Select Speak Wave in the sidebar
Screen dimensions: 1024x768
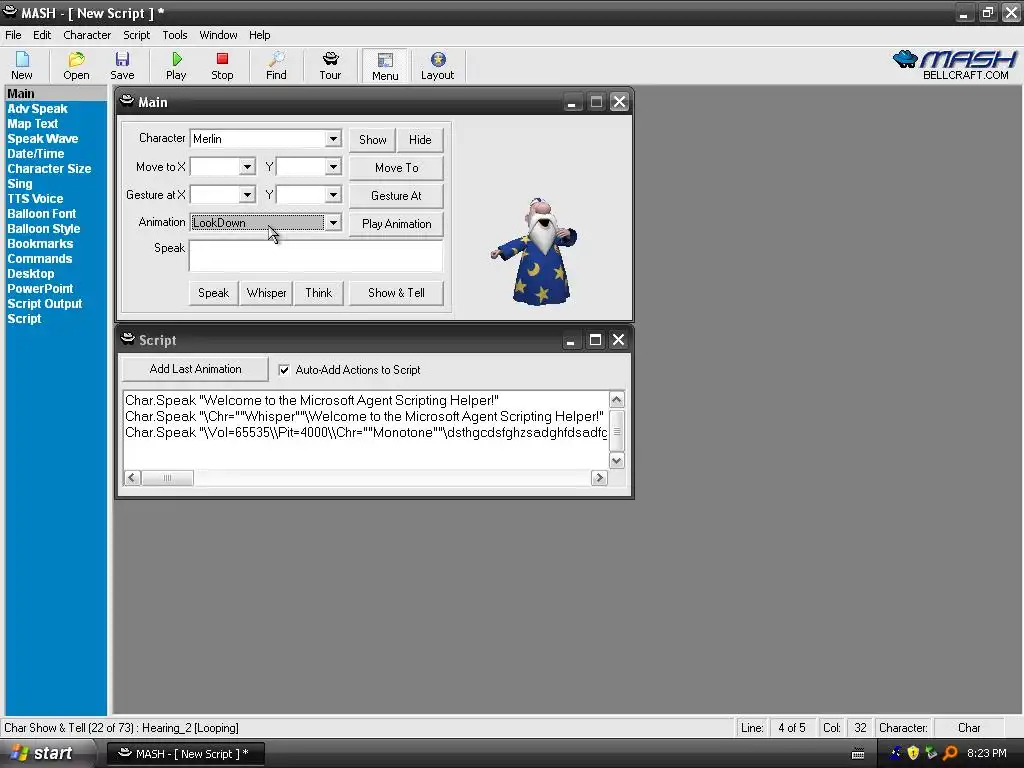click(42, 138)
